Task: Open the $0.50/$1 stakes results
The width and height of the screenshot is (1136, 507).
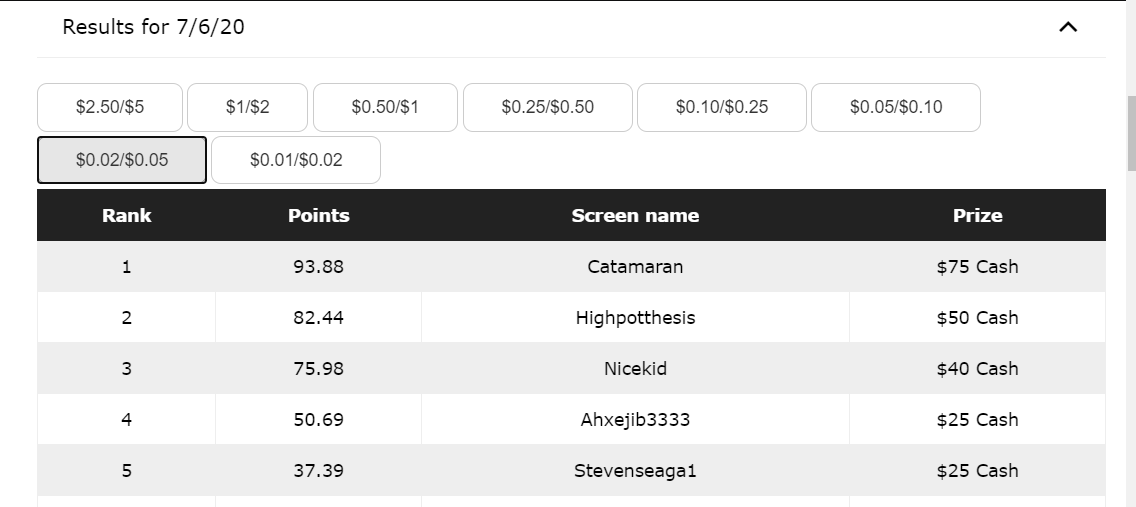Action: 385,107
